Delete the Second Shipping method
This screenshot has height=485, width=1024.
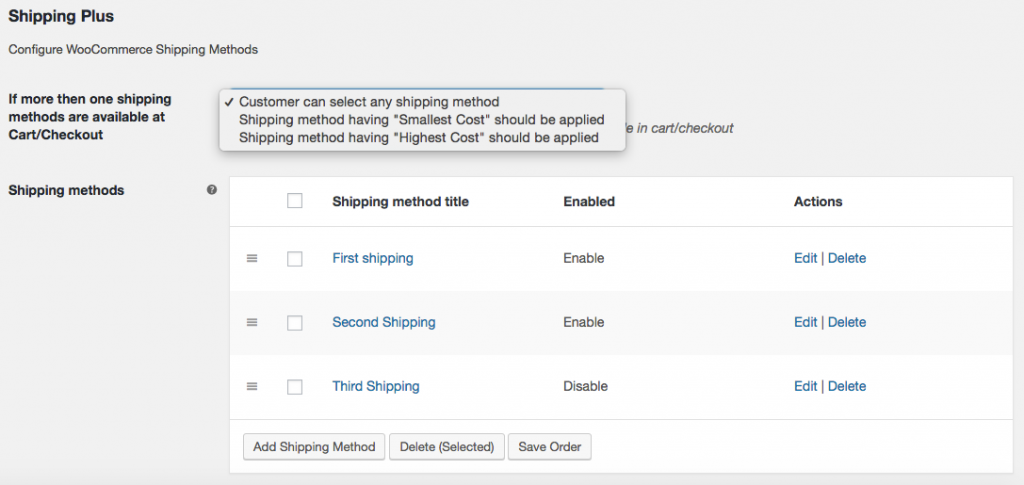point(847,322)
